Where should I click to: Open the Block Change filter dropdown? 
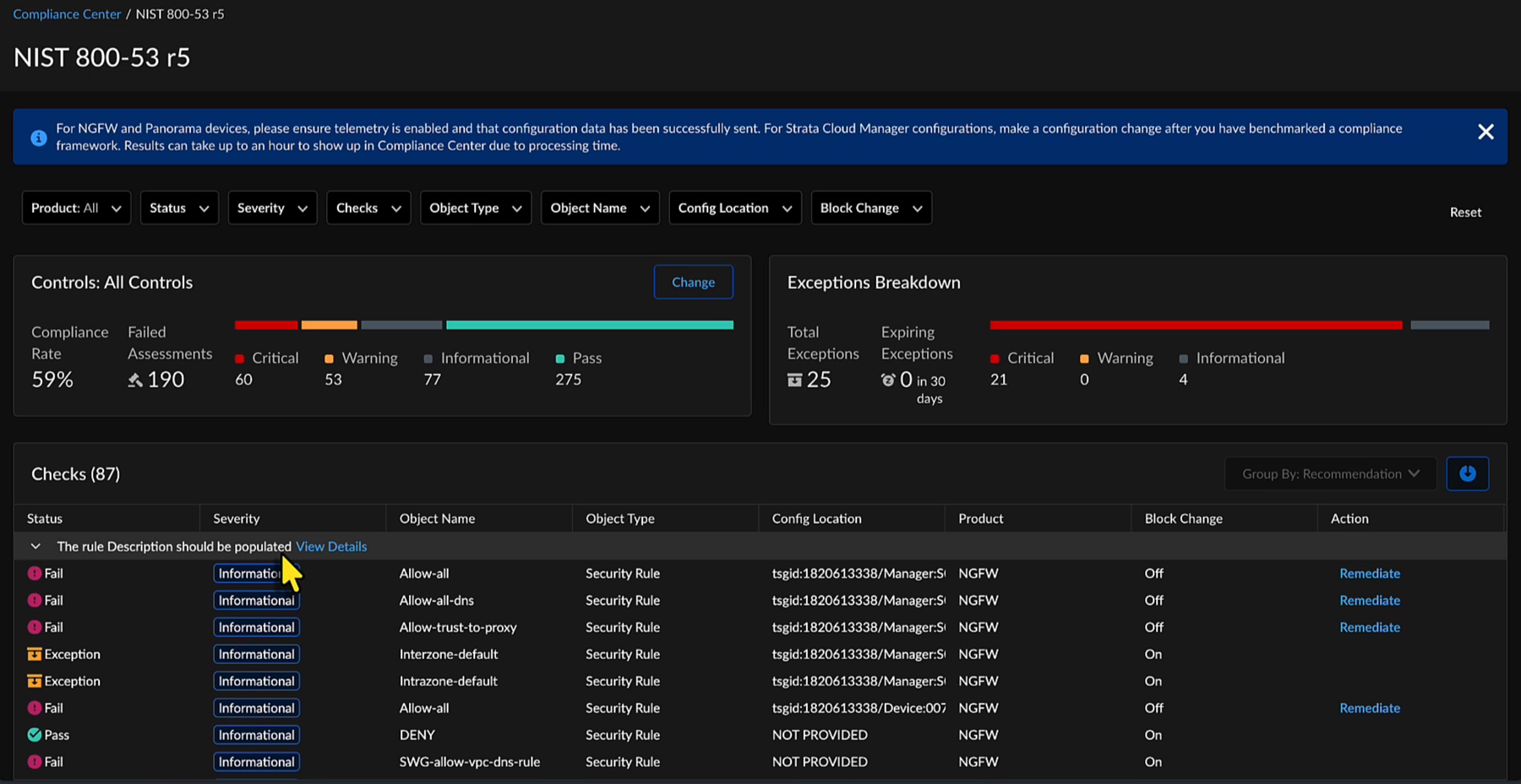click(870, 208)
